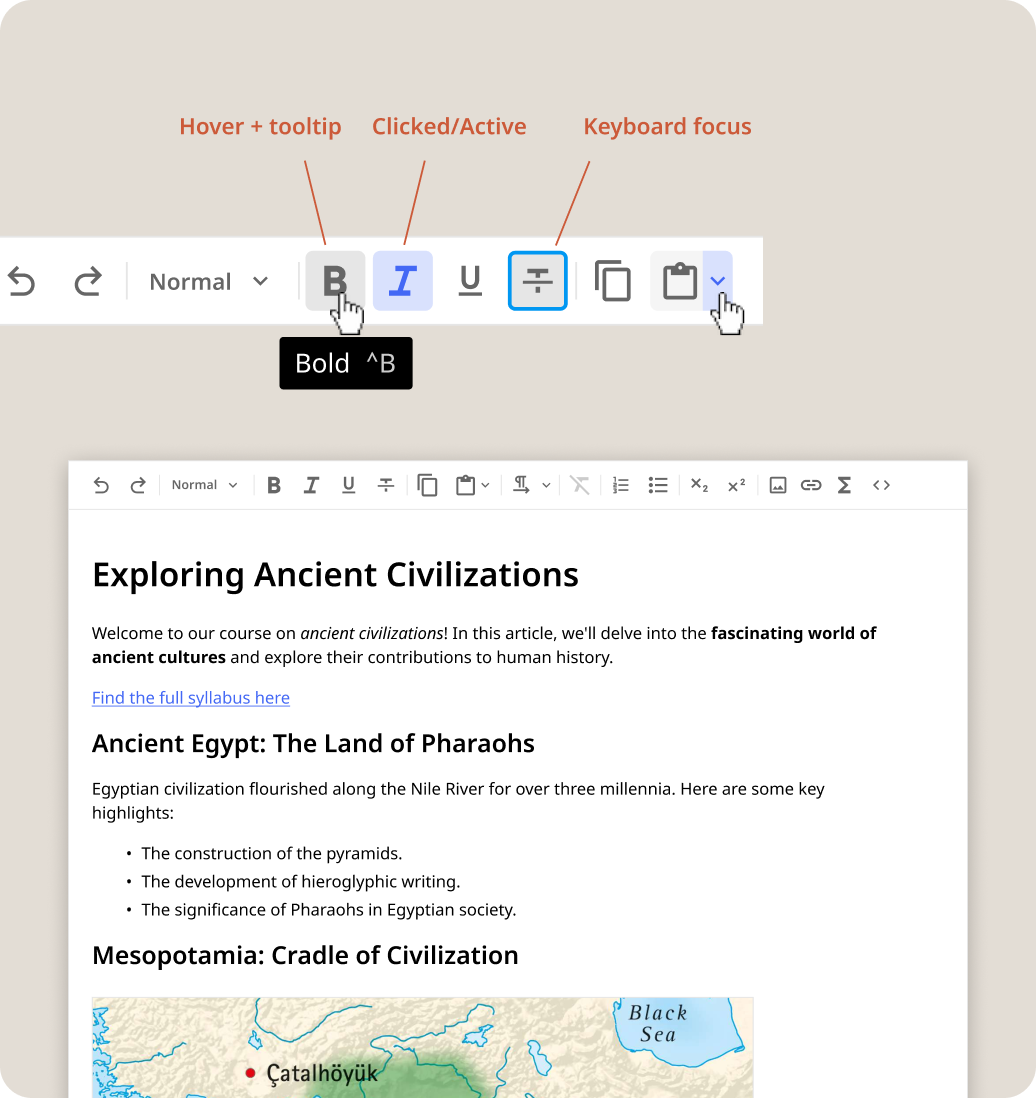Image resolution: width=1036 pixels, height=1098 pixels.
Task: Click the bold phrase 'fascinating world of'
Action: 794,634
